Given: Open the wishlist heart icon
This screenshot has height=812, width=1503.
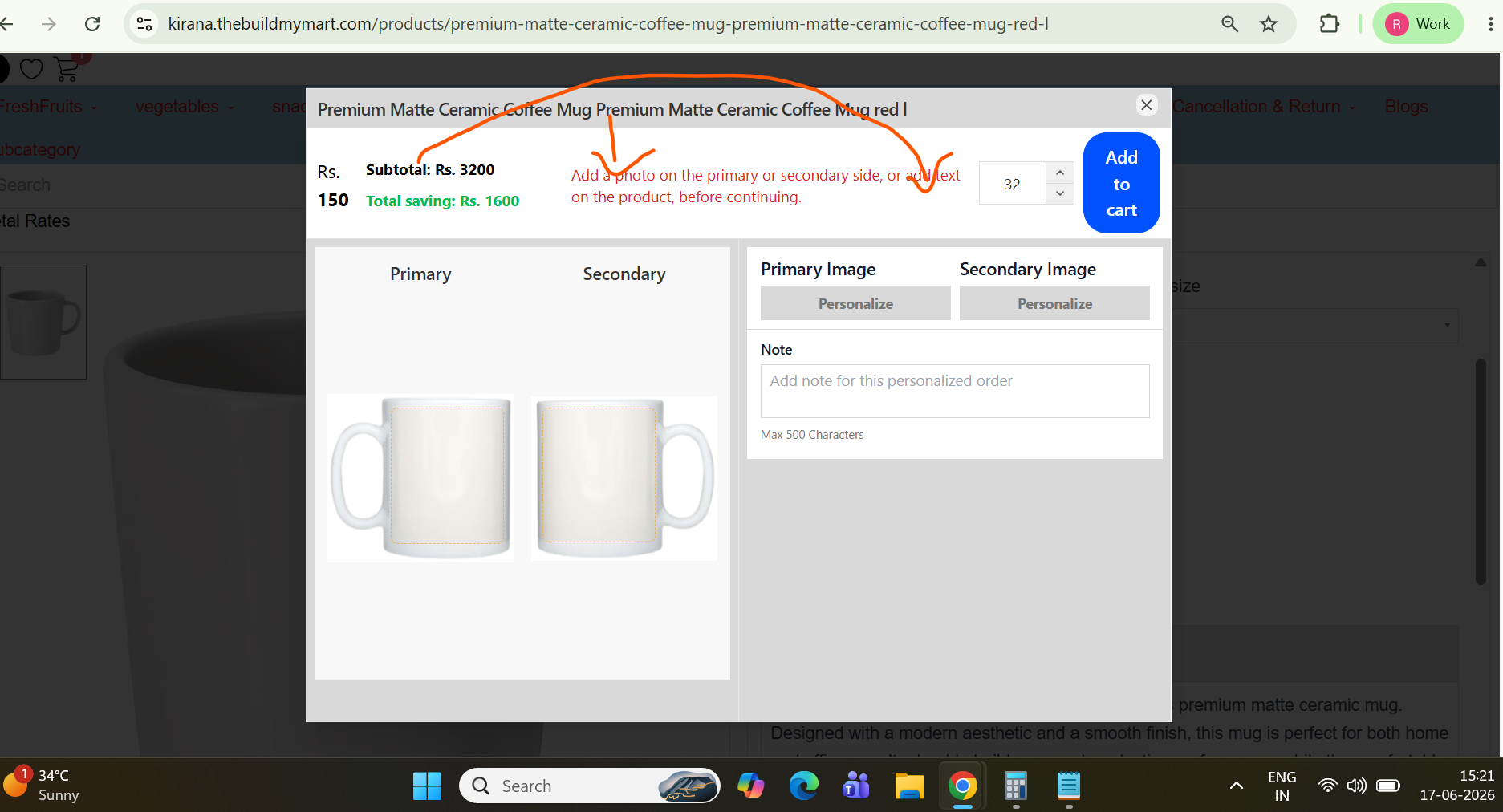Looking at the screenshot, I should [x=31, y=70].
